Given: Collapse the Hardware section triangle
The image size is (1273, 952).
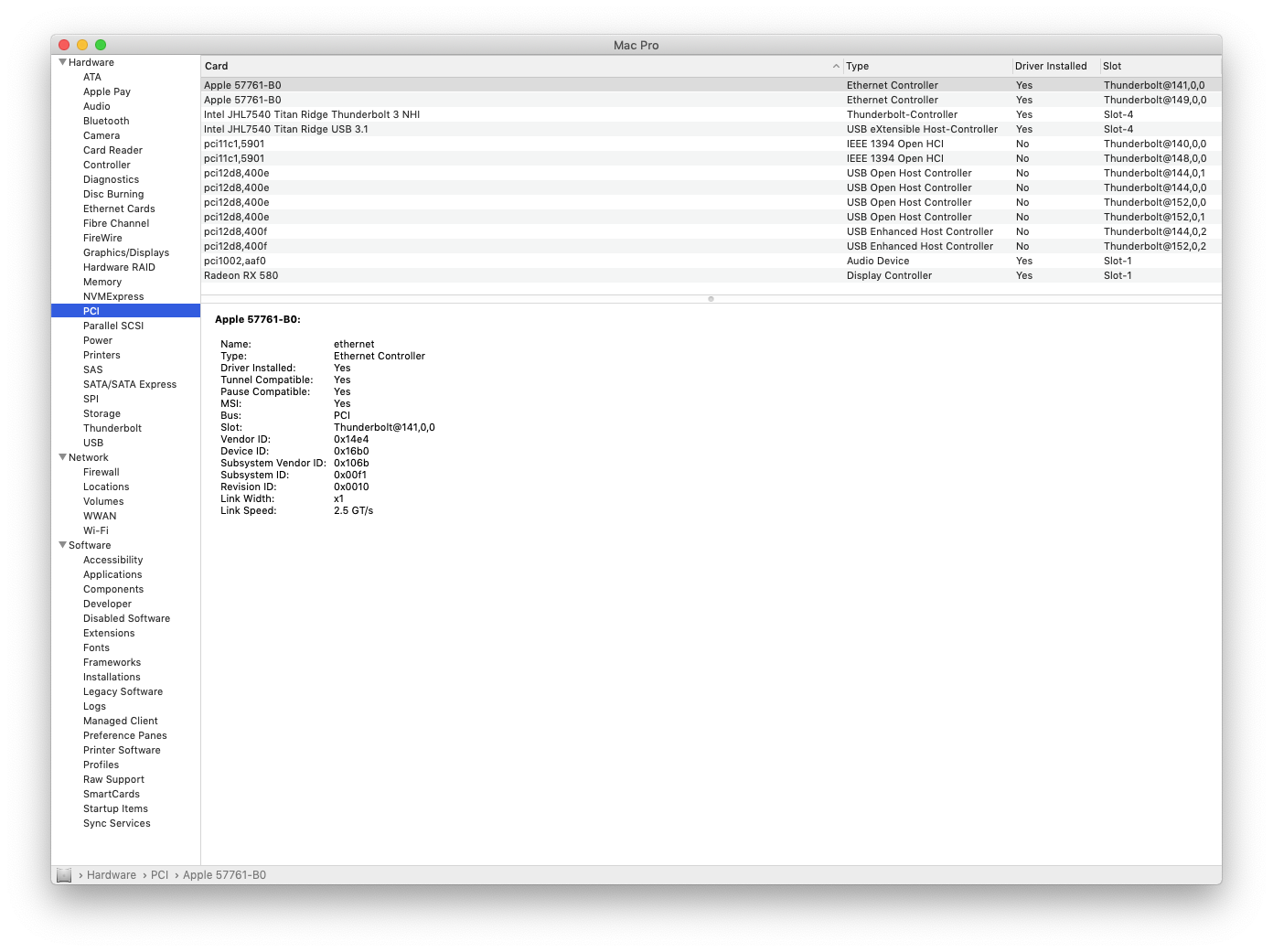Looking at the screenshot, I should (62, 62).
